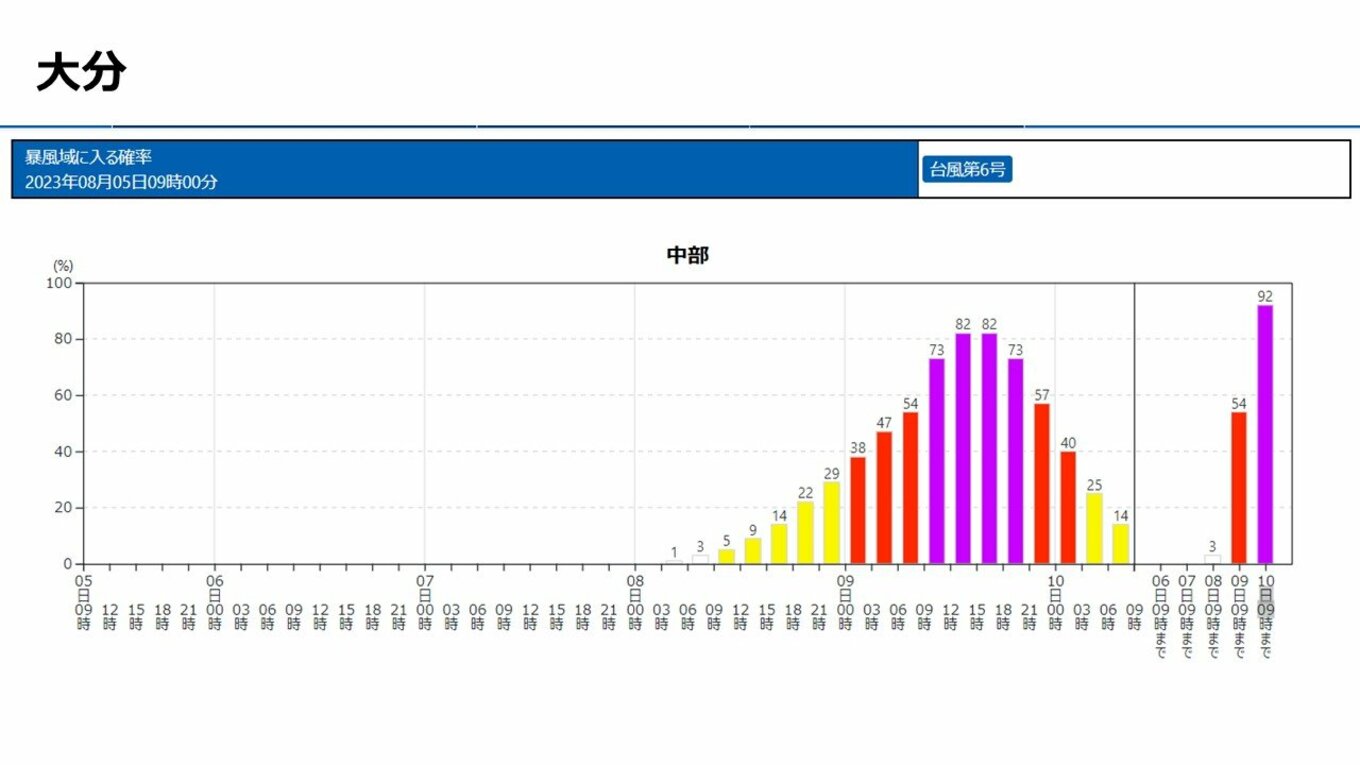Click the 大分 page heading
Viewport: 1360px width, 765px height.
(x=80, y=73)
